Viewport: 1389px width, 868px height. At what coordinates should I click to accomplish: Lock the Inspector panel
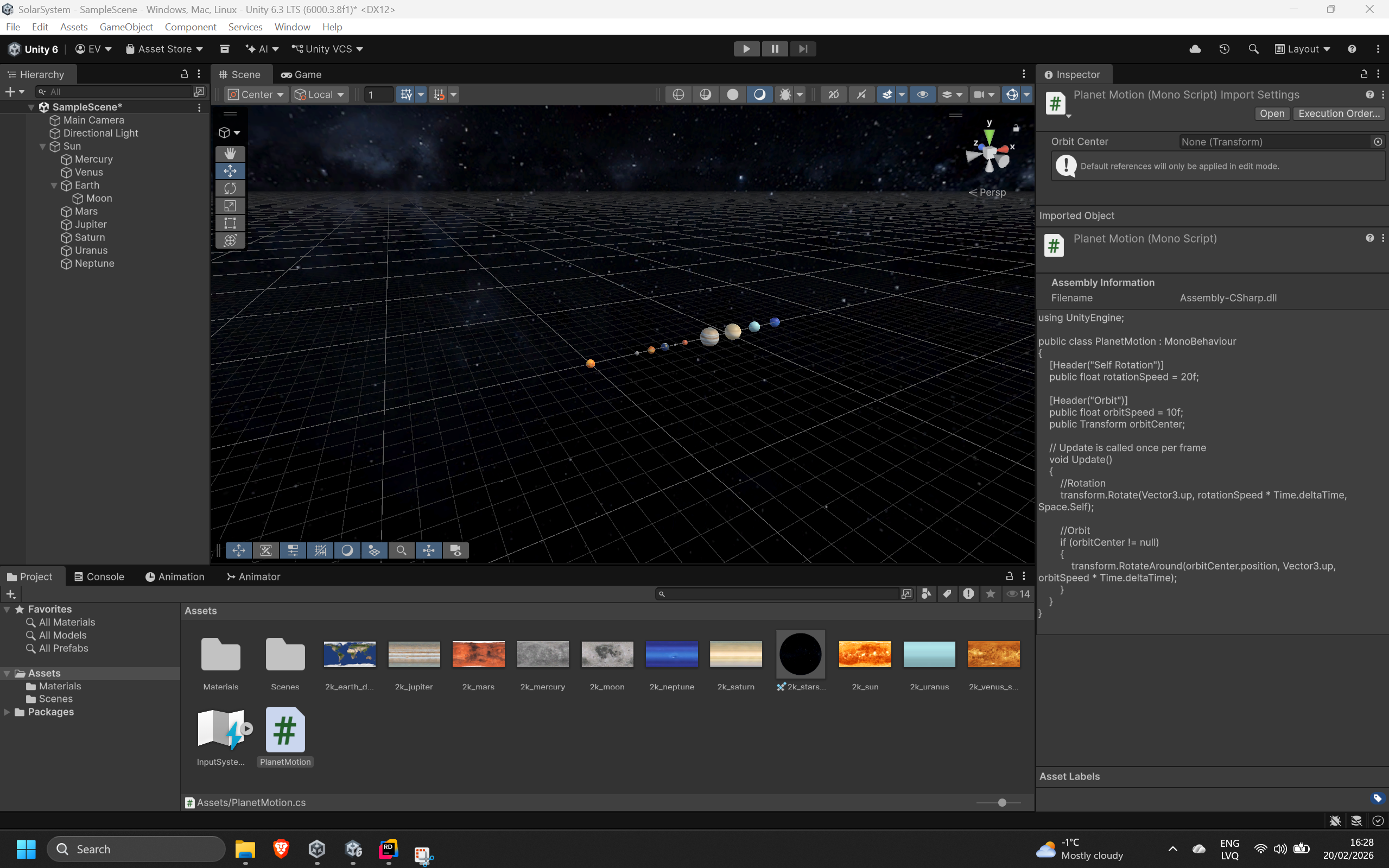[x=1363, y=74]
